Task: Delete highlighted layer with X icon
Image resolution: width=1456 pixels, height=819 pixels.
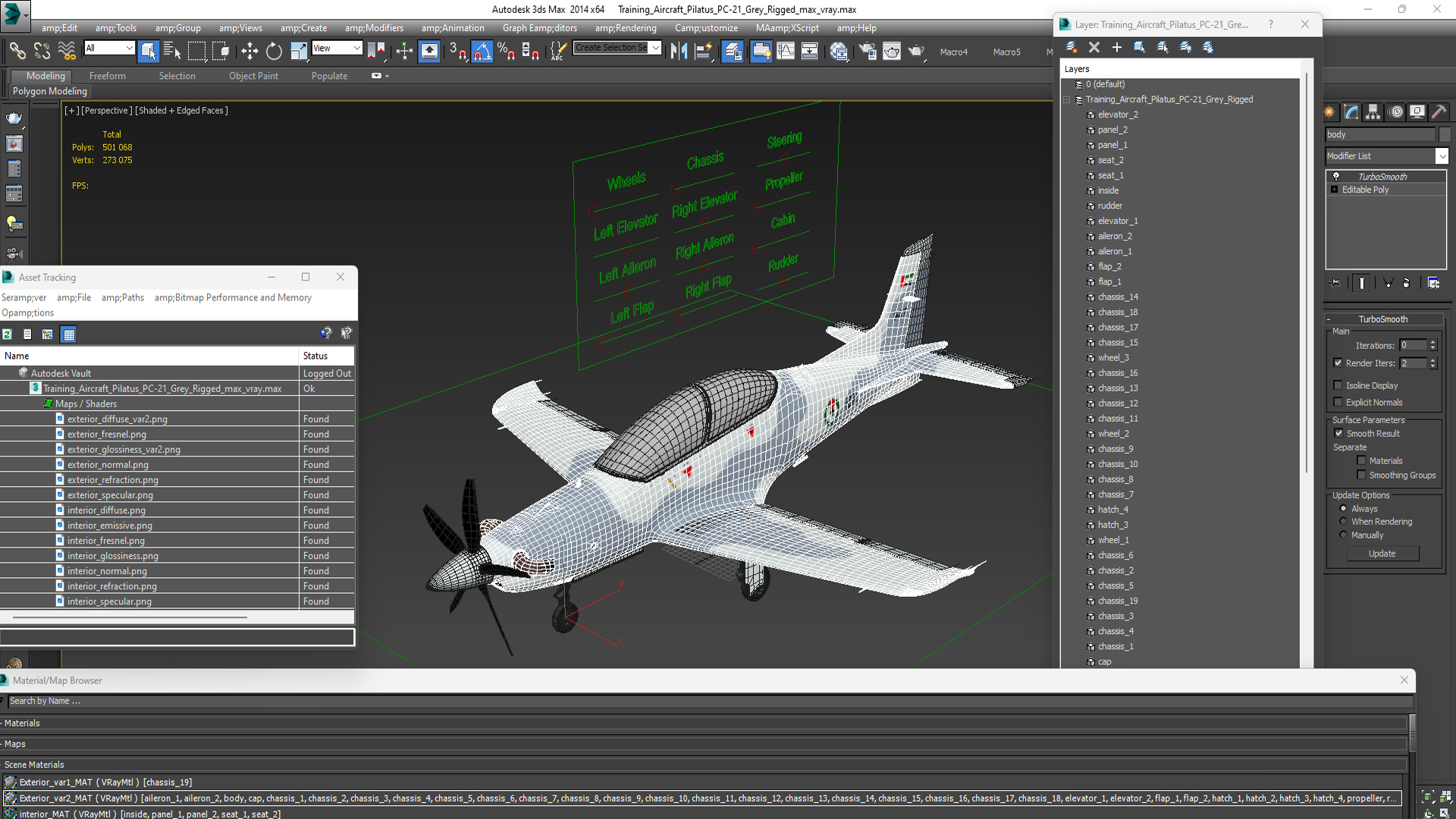Action: (x=1094, y=47)
